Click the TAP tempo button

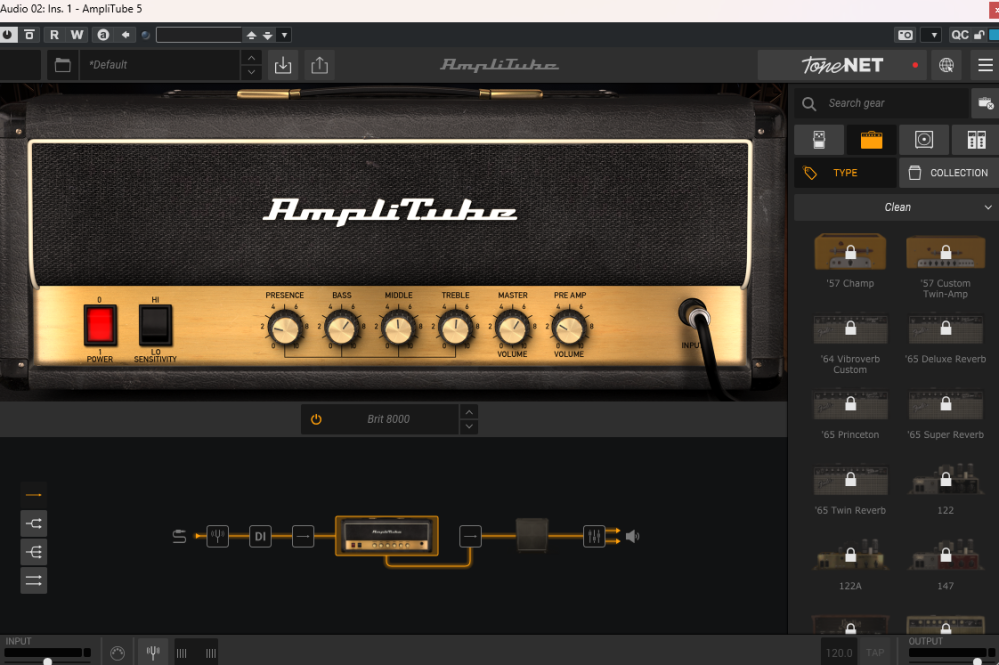coord(875,653)
